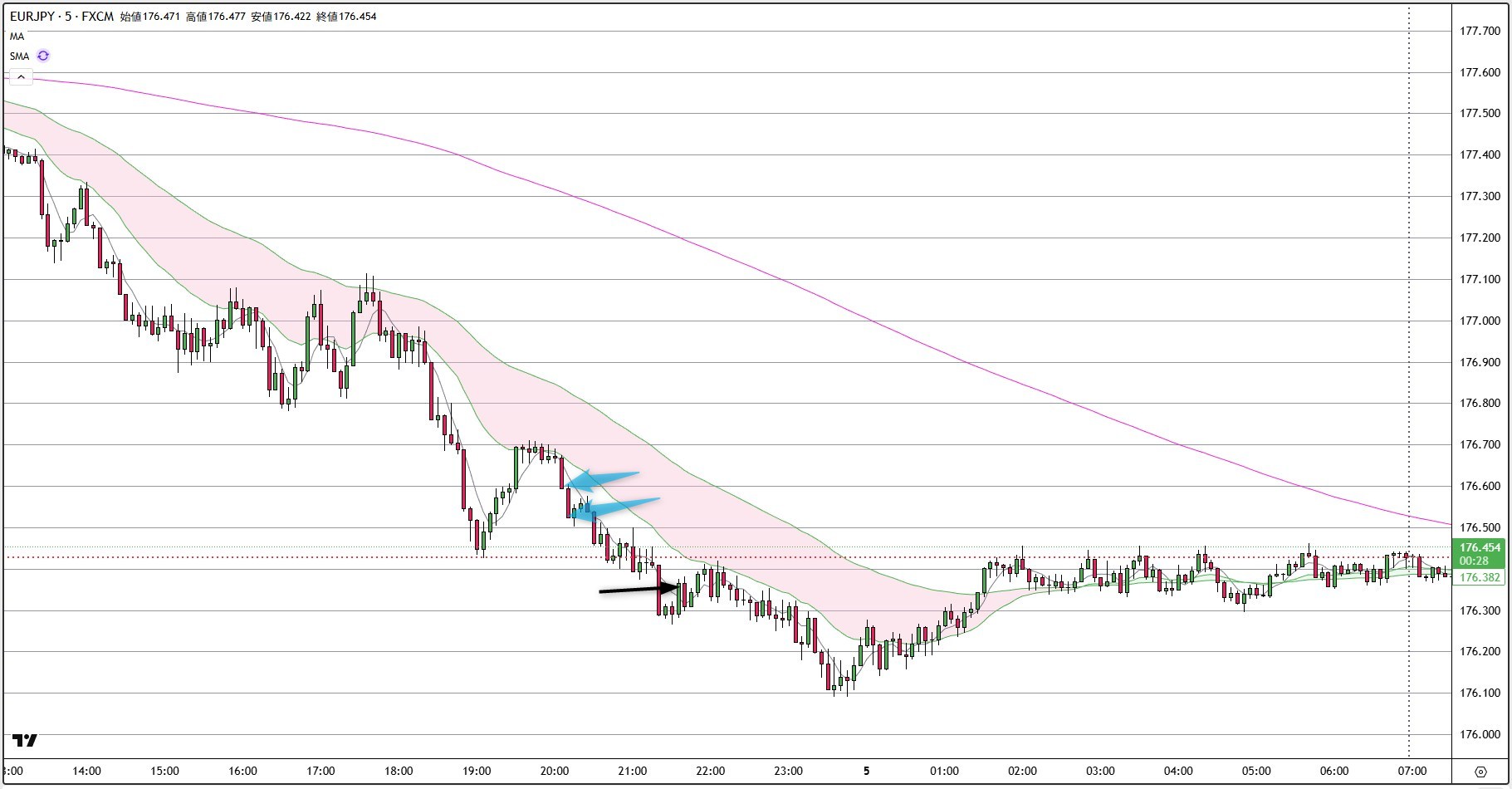Open chart settings gear in bottom-right corner

click(1480, 772)
